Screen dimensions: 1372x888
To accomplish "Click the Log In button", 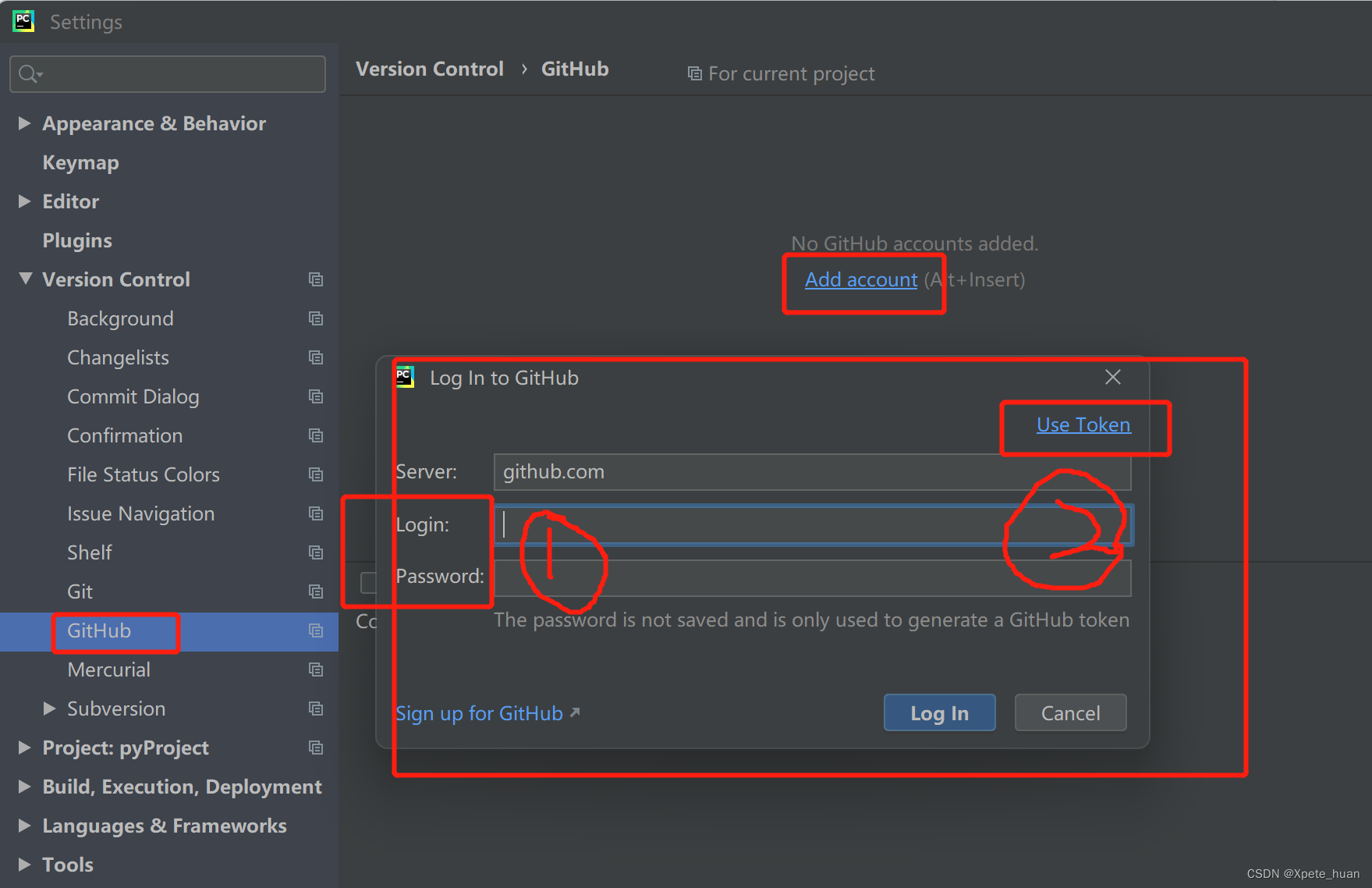I will pos(939,712).
